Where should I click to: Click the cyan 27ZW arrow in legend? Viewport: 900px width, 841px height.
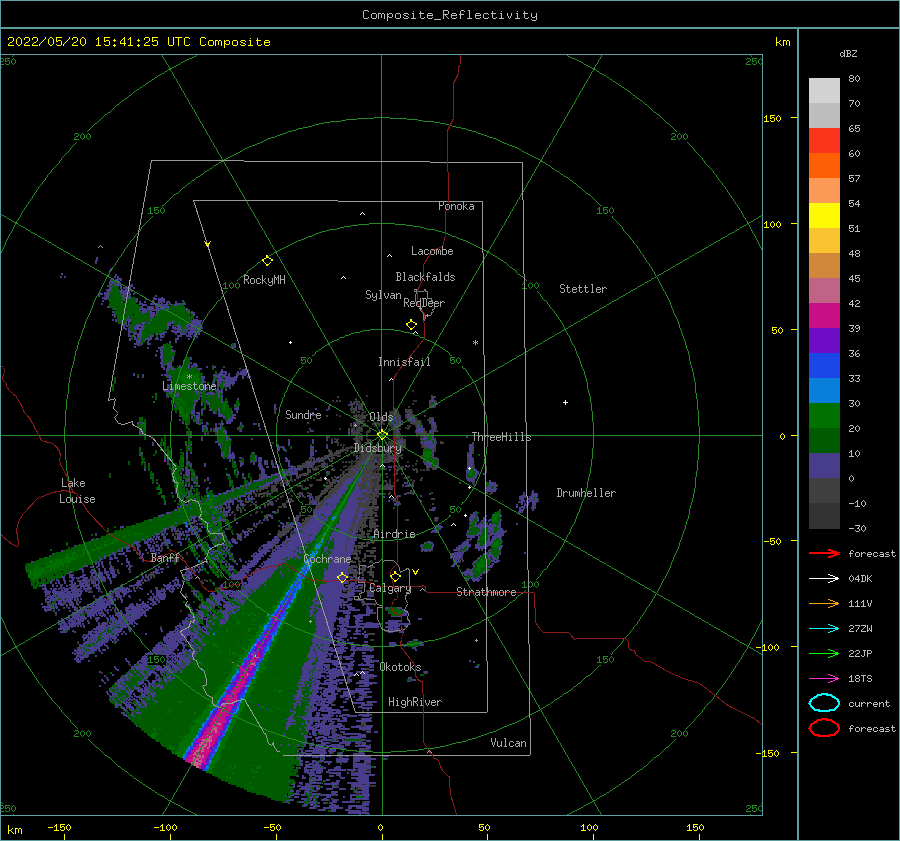coord(824,629)
